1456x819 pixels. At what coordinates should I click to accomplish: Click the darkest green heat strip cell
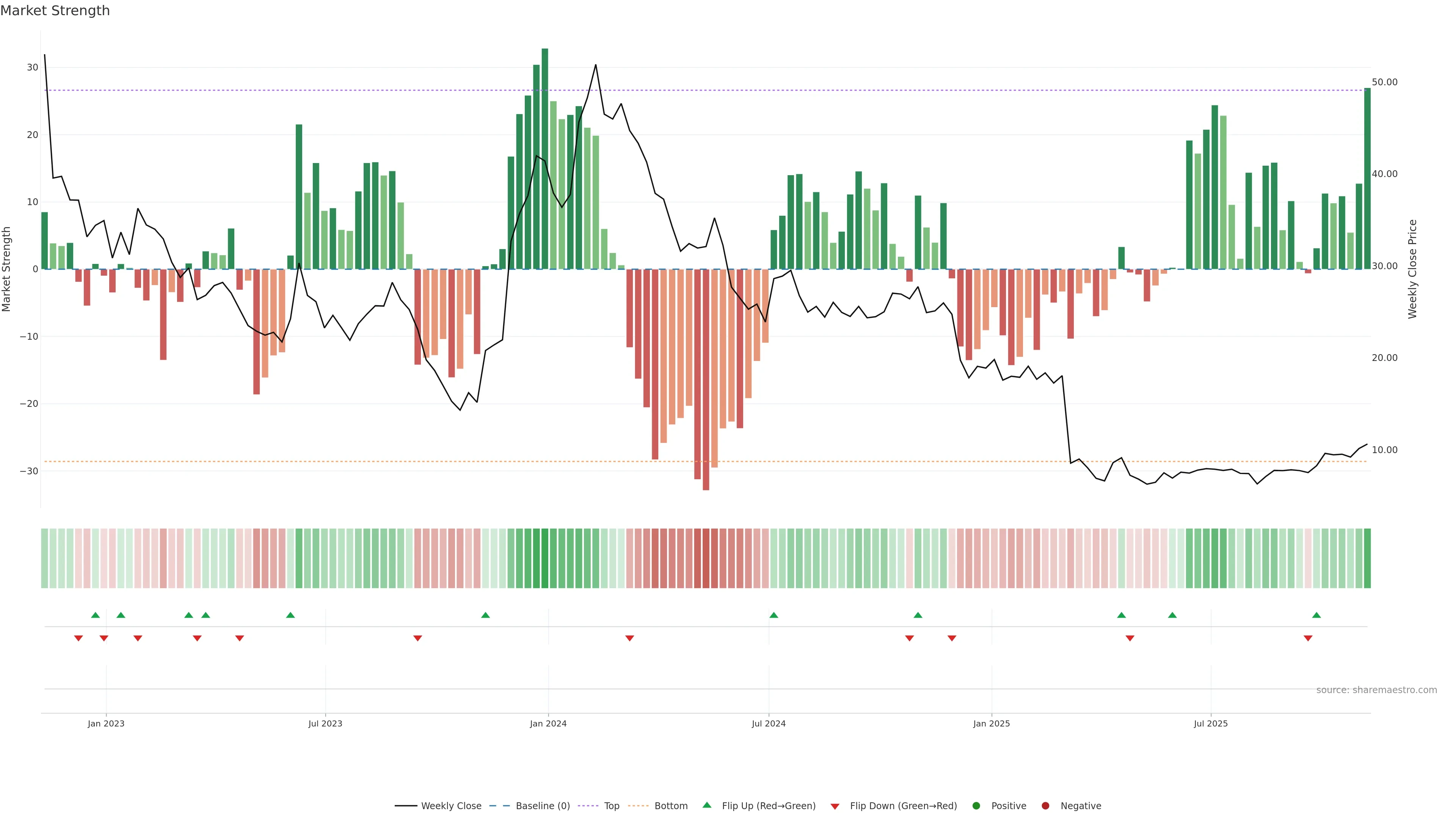(x=545, y=559)
